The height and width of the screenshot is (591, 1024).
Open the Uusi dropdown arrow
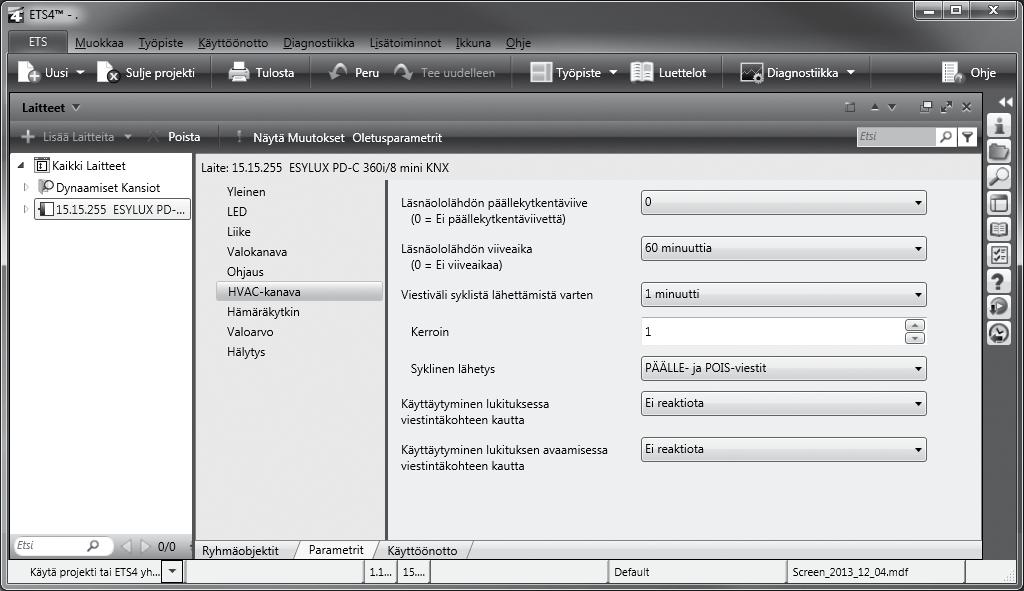[x=80, y=72]
